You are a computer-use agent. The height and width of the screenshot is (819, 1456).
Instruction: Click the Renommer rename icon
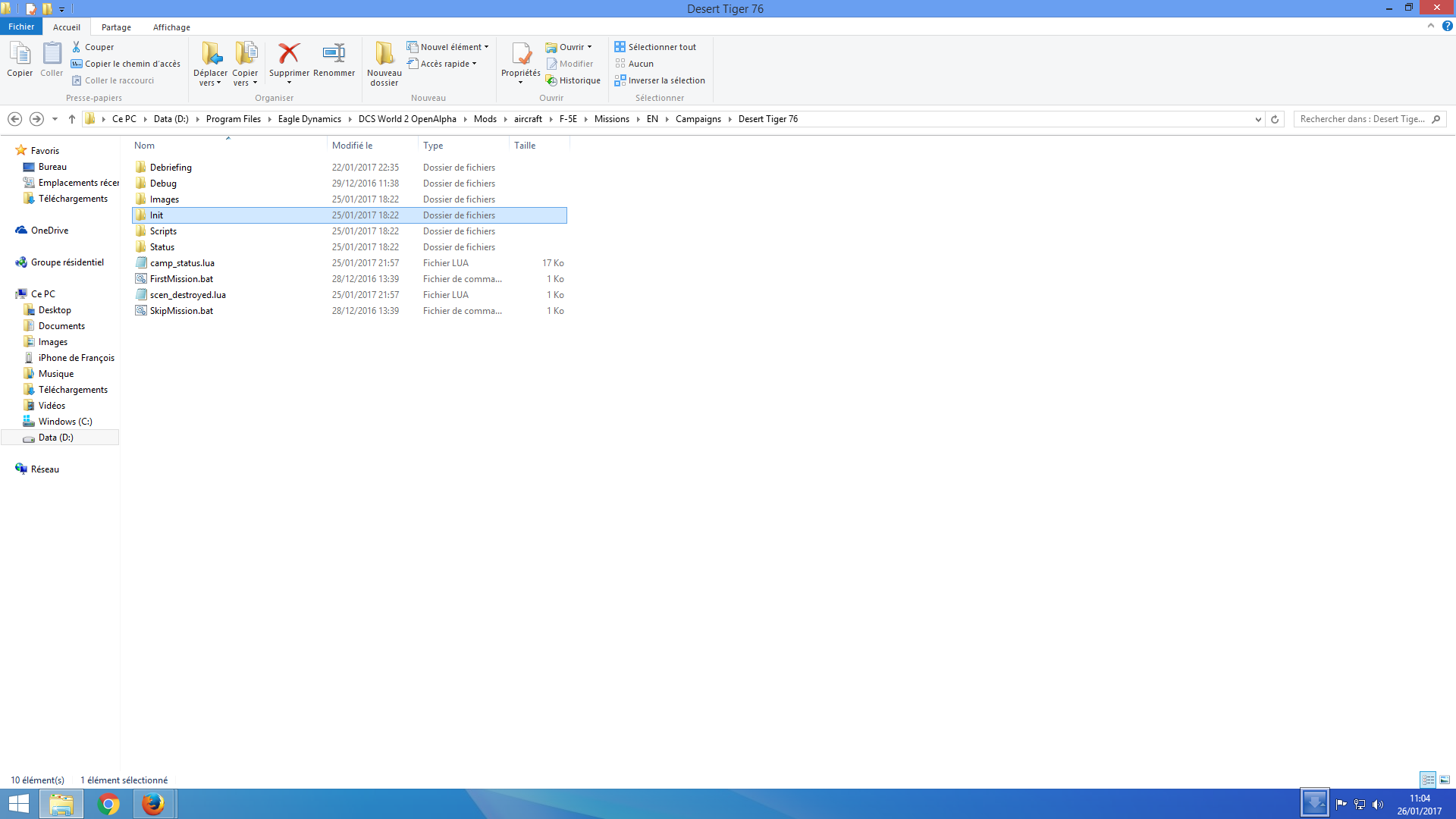334,59
